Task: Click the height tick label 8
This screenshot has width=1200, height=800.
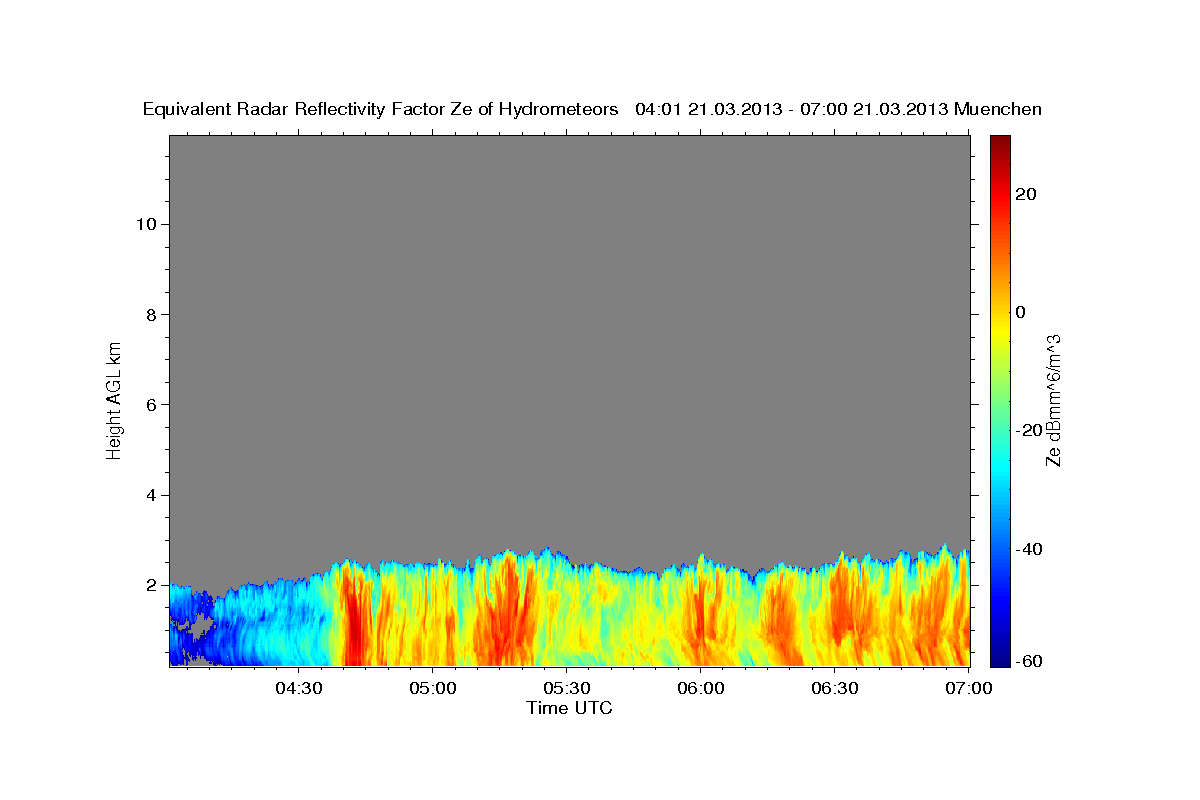Action: 149,314
